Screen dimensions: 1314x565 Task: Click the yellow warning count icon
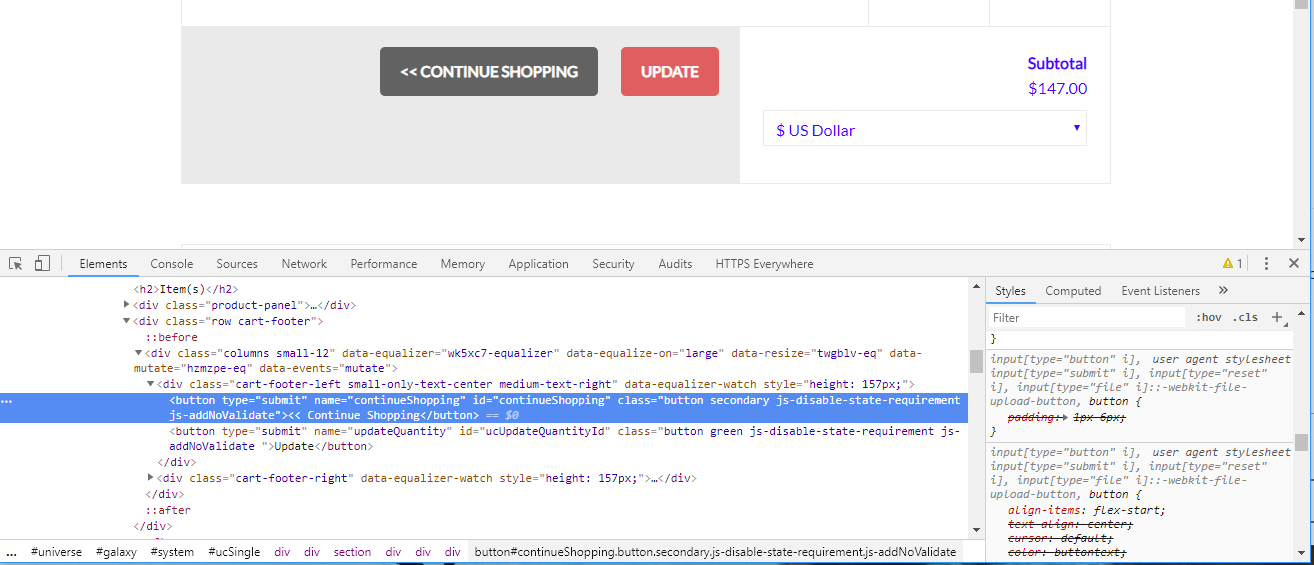(1232, 264)
